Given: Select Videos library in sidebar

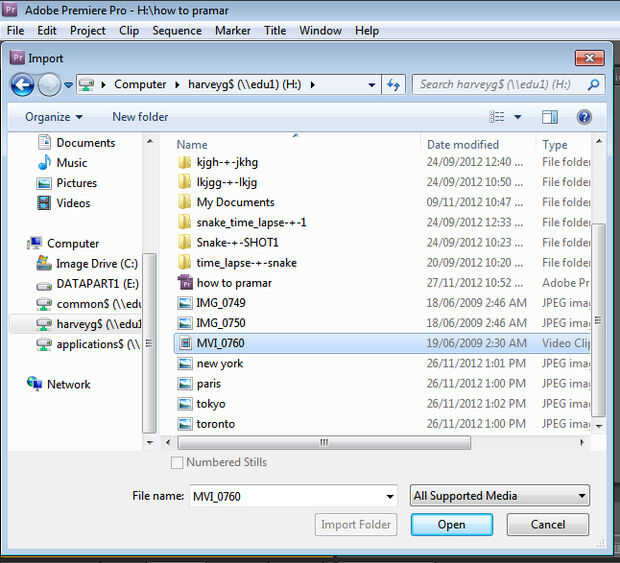Looking at the screenshot, I should point(64,203).
